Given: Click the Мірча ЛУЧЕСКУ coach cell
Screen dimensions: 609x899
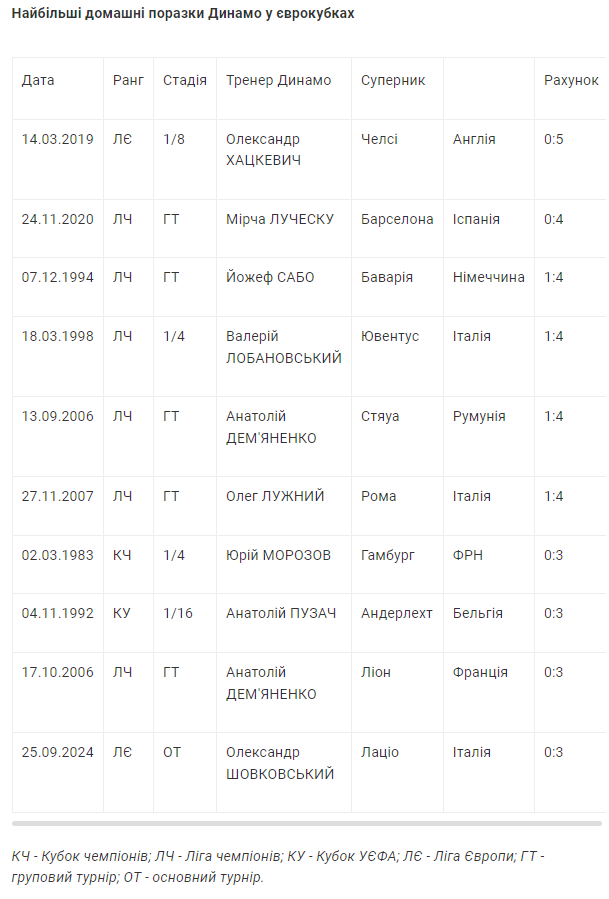Looking at the screenshot, I should point(280,219).
